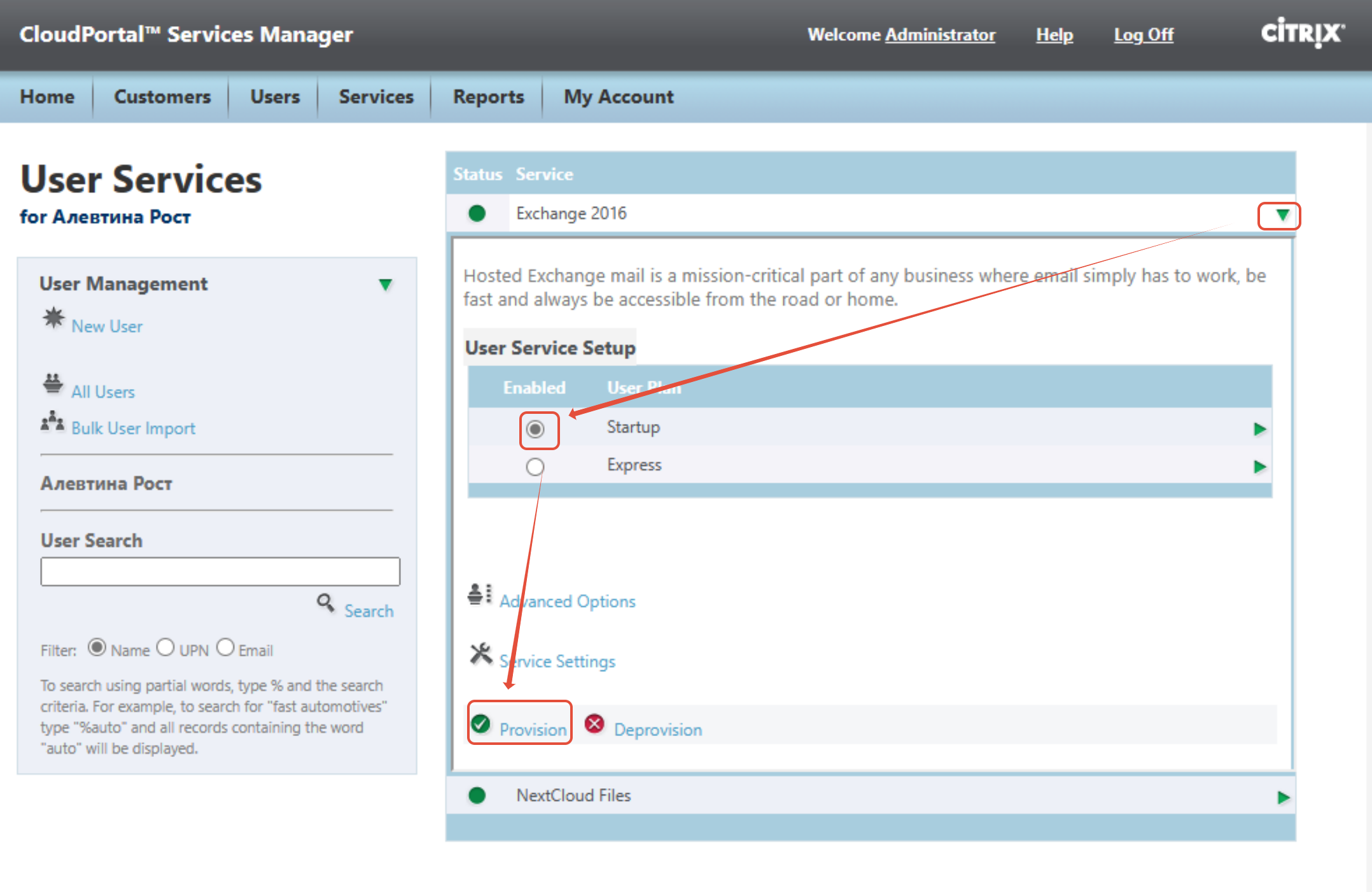Click the Service Settings tools icon
Image resolution: width=1372 pixels, height=892 pixels.
coord(481,654)
